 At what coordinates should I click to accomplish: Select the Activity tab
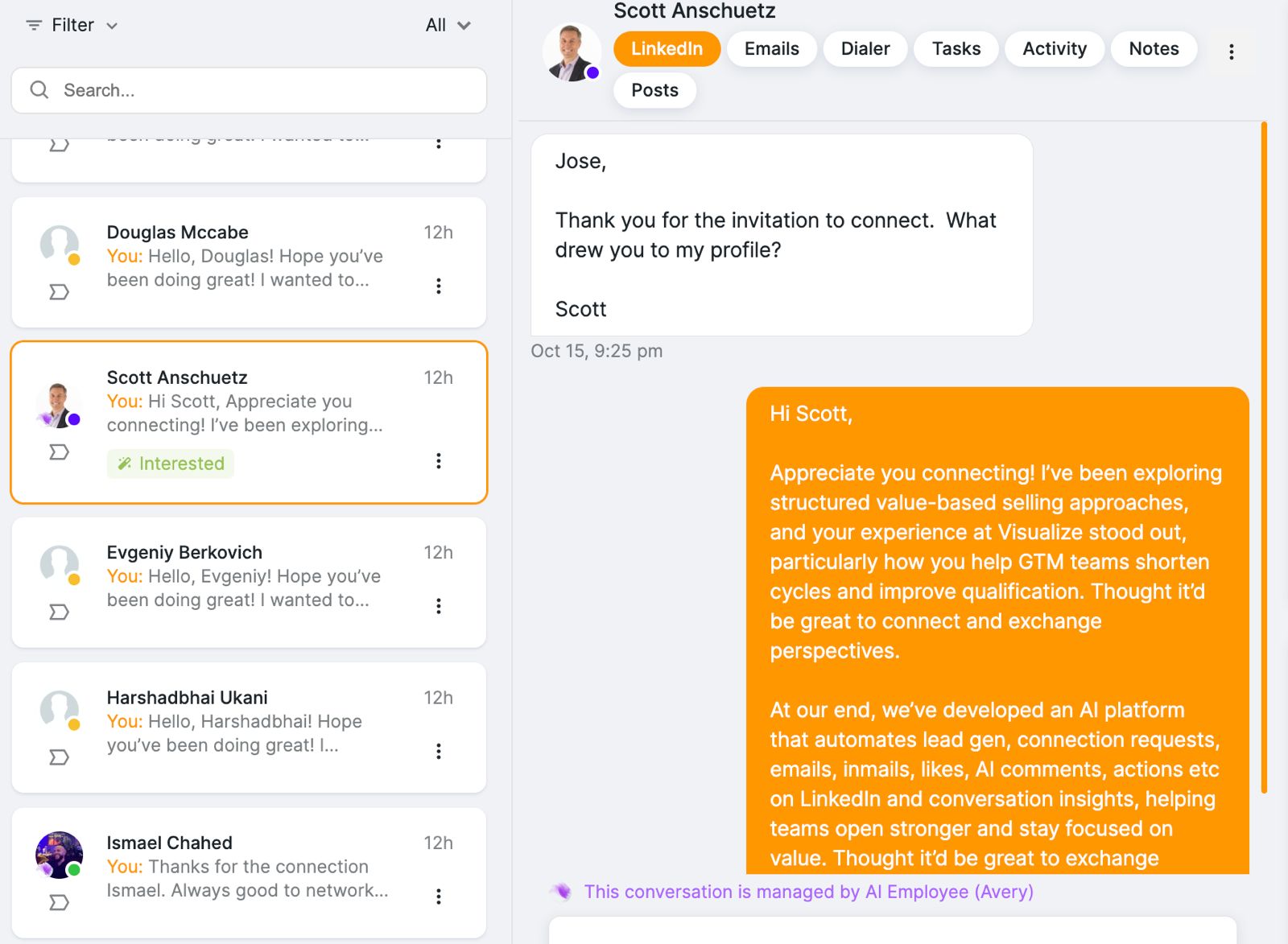pos(1055,48)
